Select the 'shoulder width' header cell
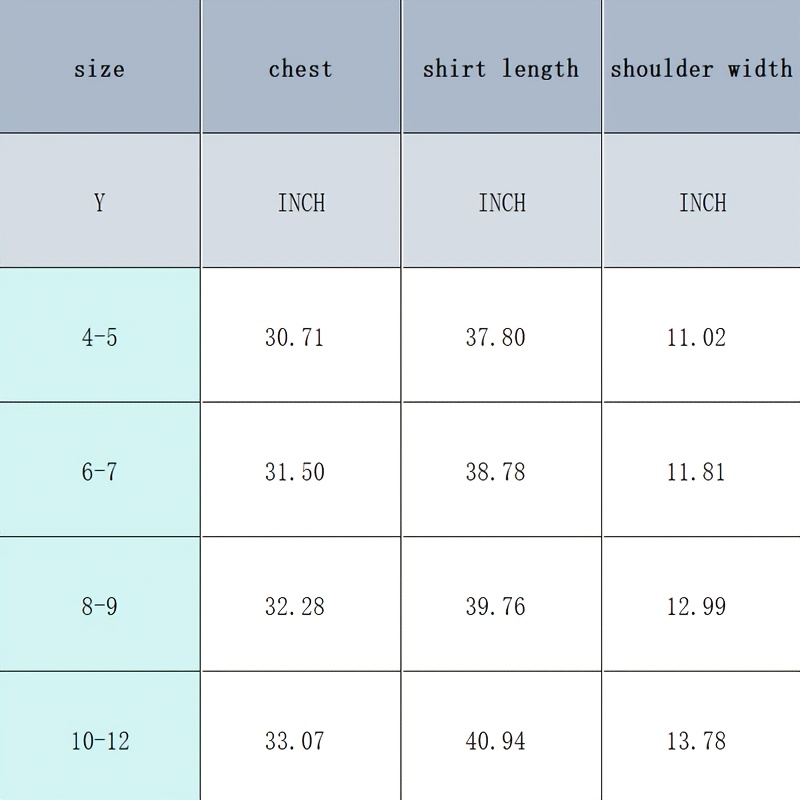 pos(702,66)
